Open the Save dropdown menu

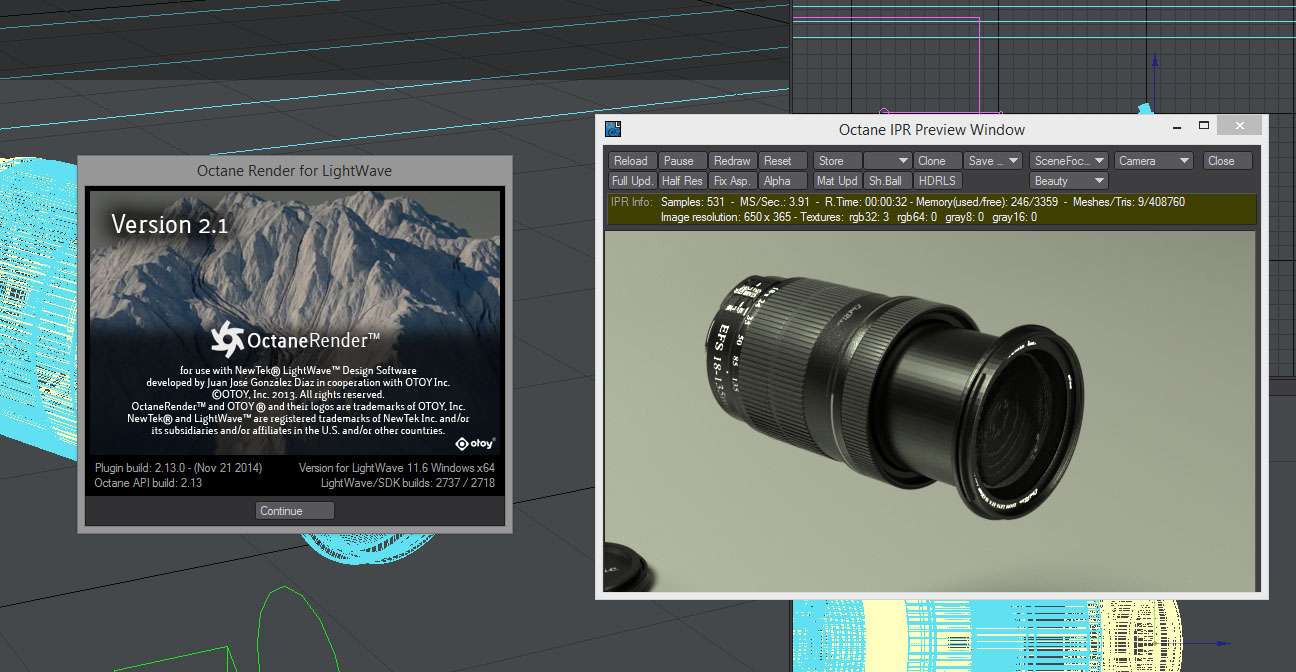coord(993,161)
